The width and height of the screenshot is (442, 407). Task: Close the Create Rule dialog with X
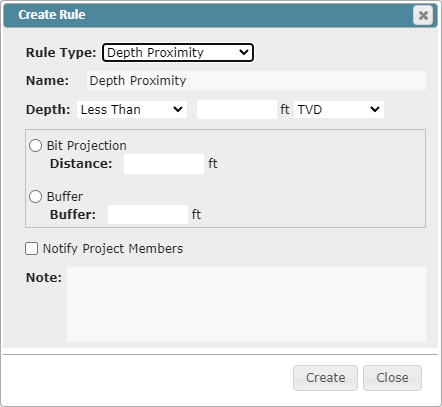click(x=423, y=15)
